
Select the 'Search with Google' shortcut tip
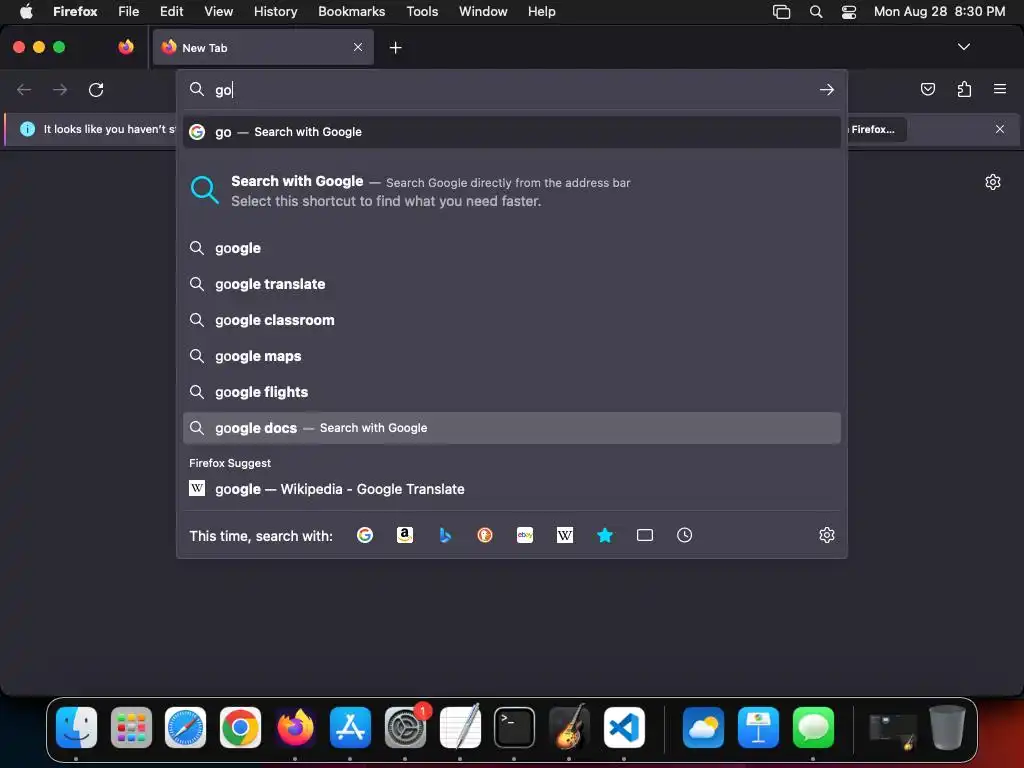[x=512, y=191]
